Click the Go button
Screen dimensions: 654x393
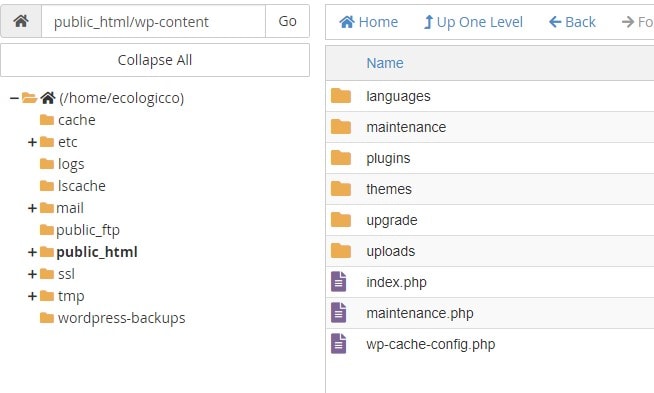tap(287, 21)
